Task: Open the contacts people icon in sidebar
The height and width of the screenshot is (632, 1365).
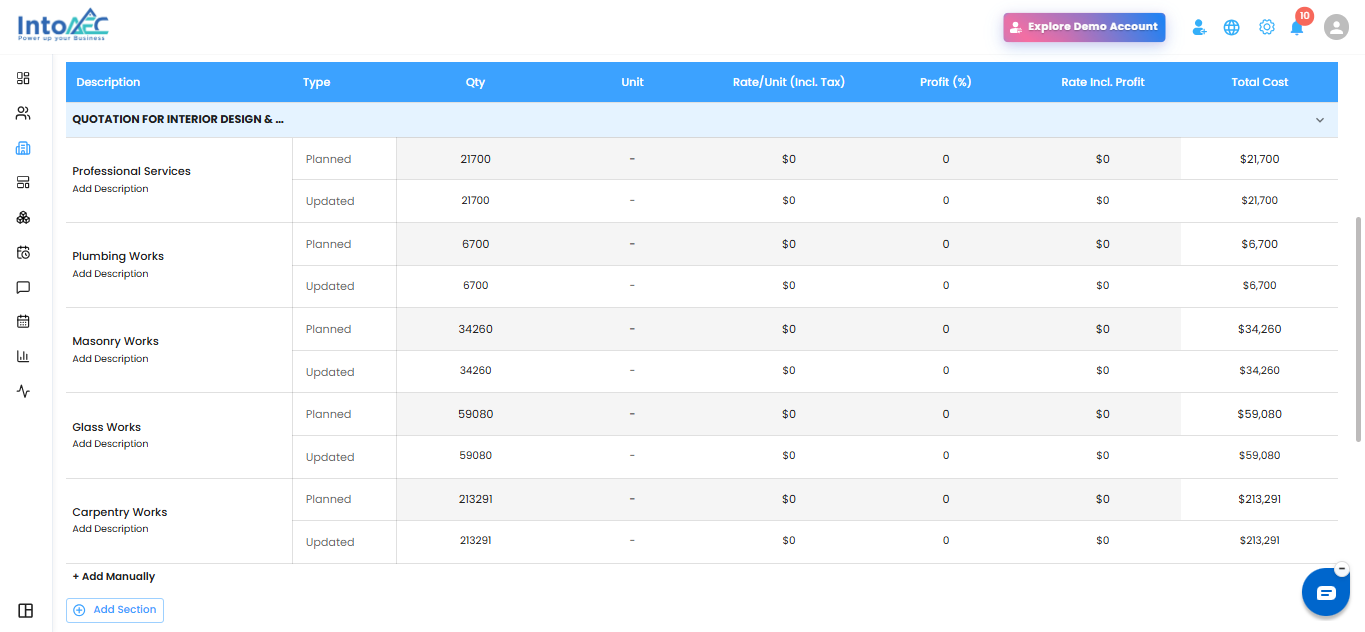Action: pos(24,113)
